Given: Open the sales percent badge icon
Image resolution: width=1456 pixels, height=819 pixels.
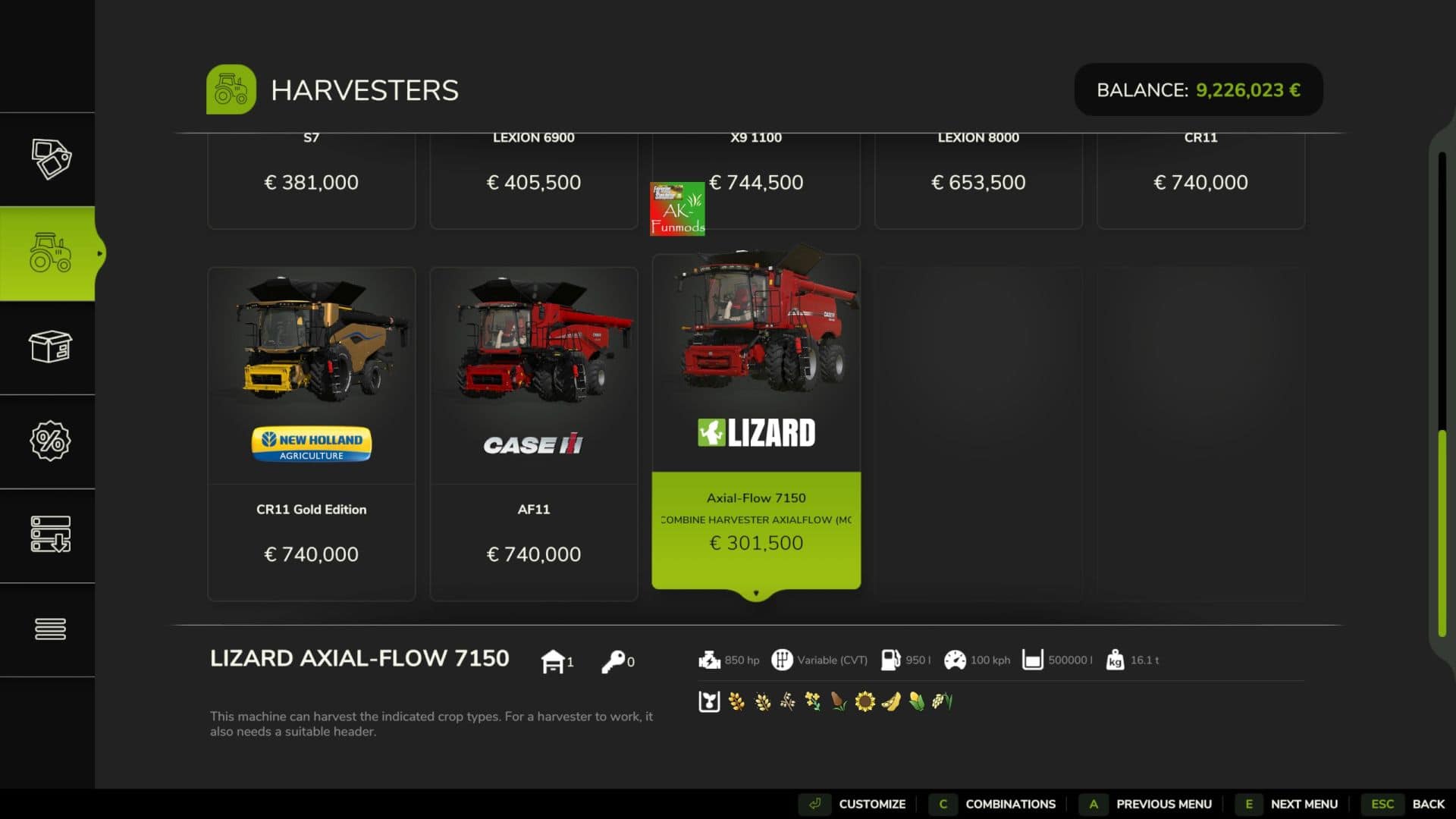Looking at the screenshot, I should point(50,441).
